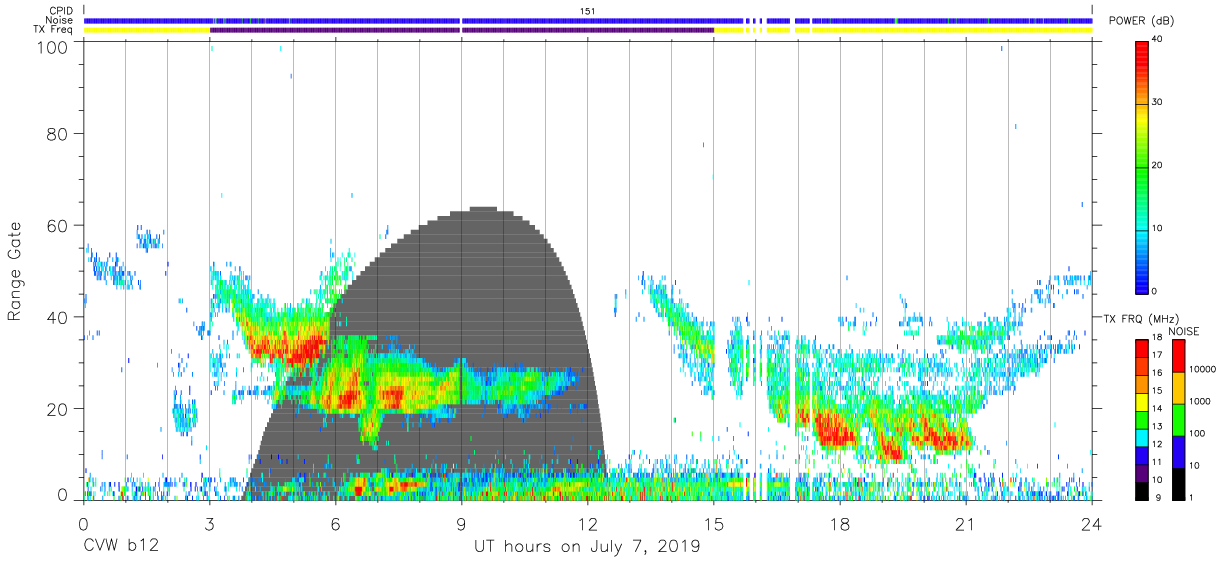Click the 'Range Gate' y-axis title
The image size is (1228, 567).
[x=14, y=273]
